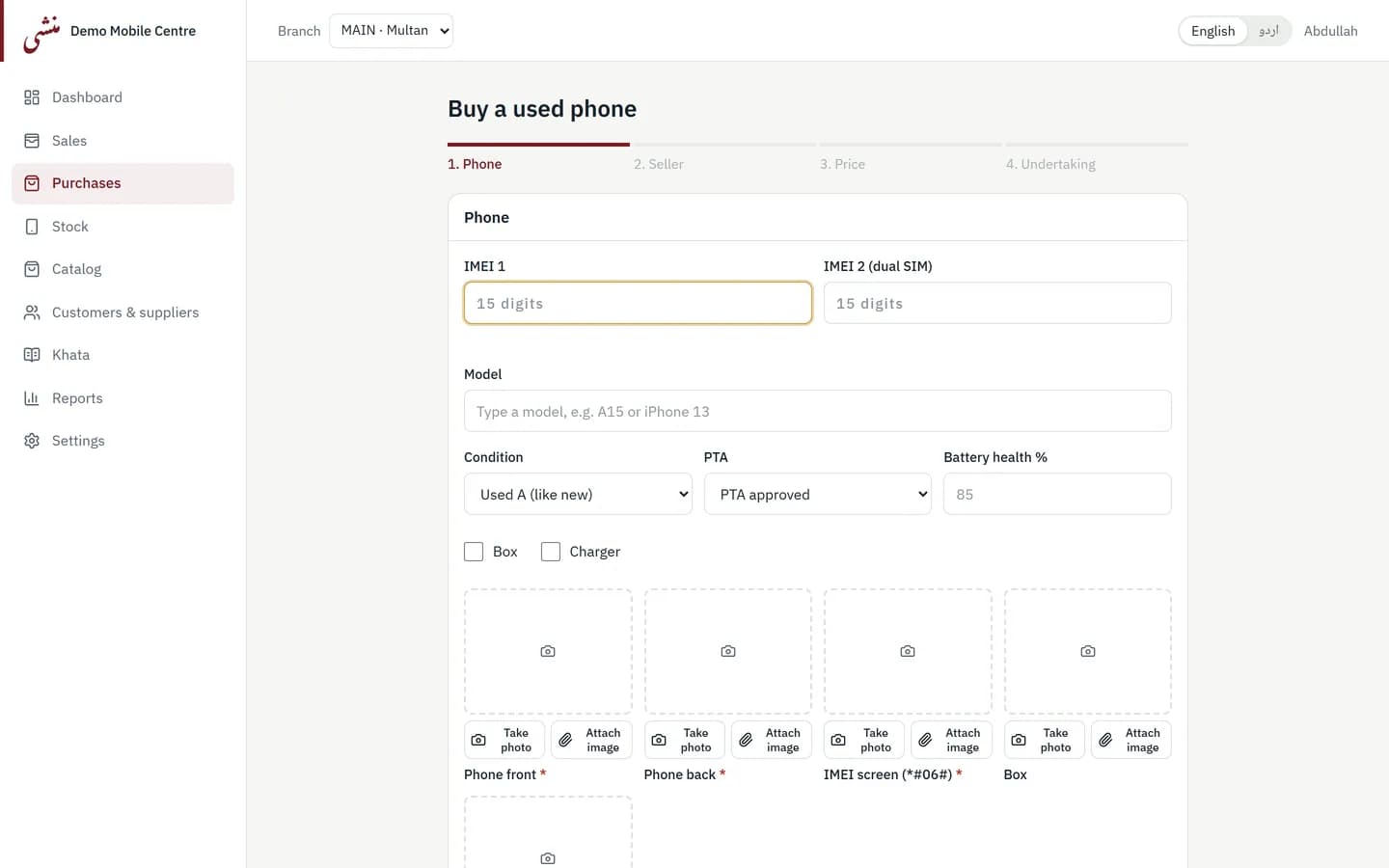This screenshot has width=1389, height=868.
Task: Click the camera placeholder above Box label
Action: (x=1088, y=652)
